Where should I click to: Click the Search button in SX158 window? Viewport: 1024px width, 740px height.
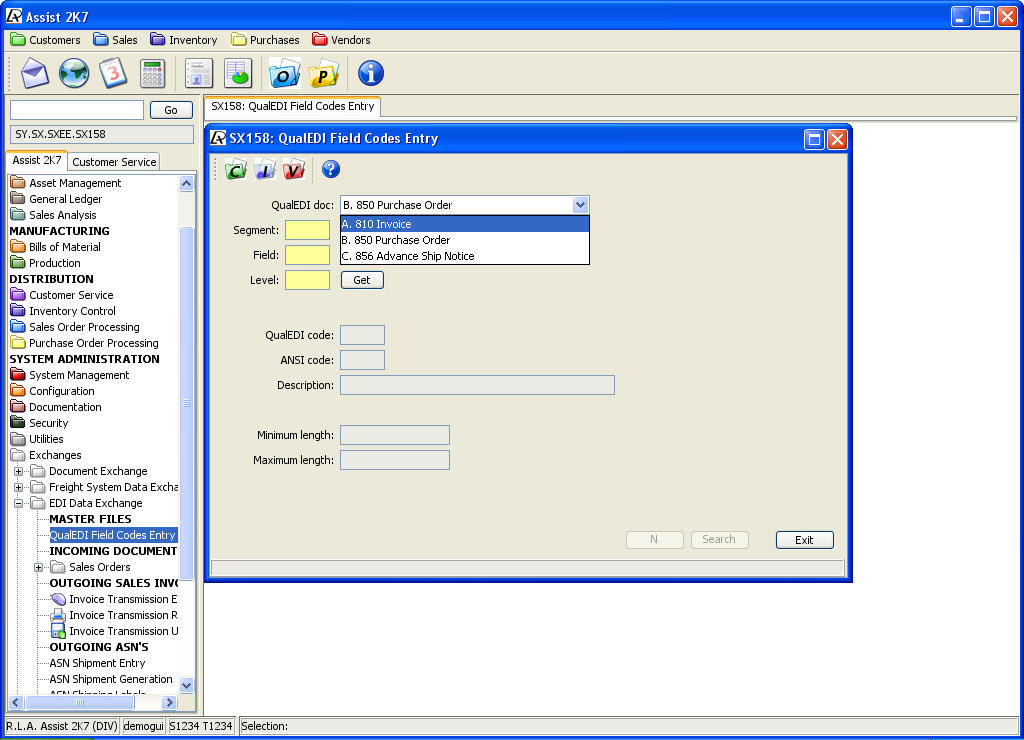click(719, 539)
